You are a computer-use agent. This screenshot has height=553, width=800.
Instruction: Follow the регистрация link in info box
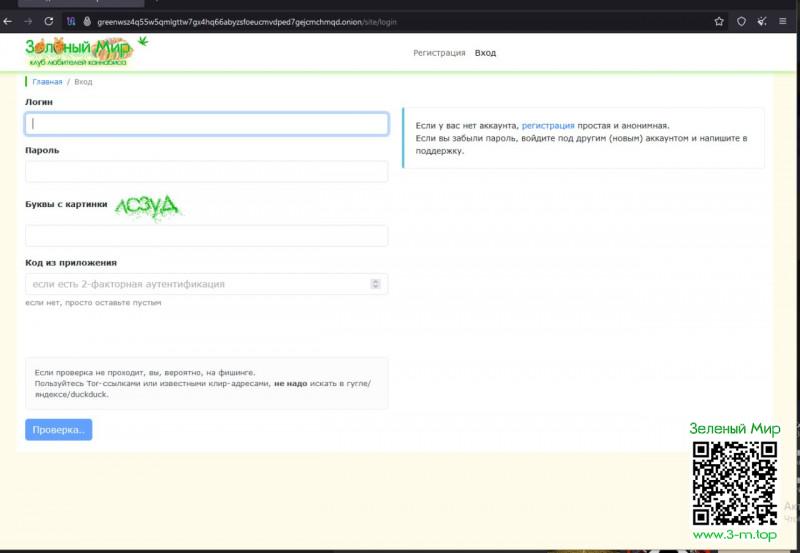[548, 126]
